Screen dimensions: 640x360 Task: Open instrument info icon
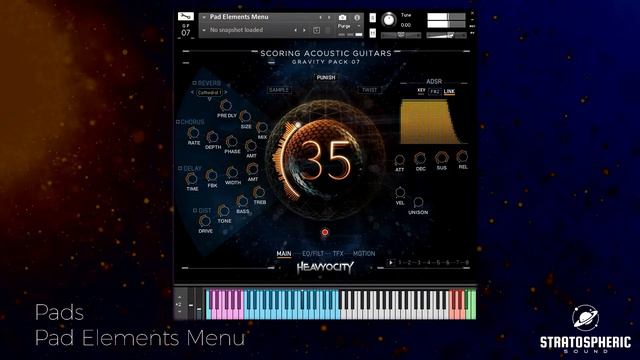[357, 18]
